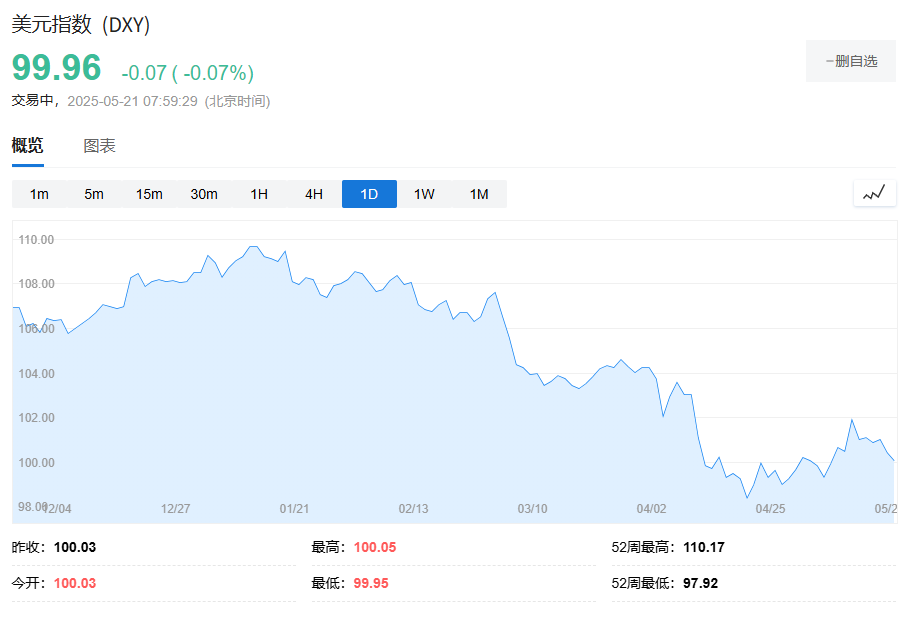This screenshot has width=913, height=633.
Task: Click the 99.96 current price value
Action: click(x=57, y=68)
